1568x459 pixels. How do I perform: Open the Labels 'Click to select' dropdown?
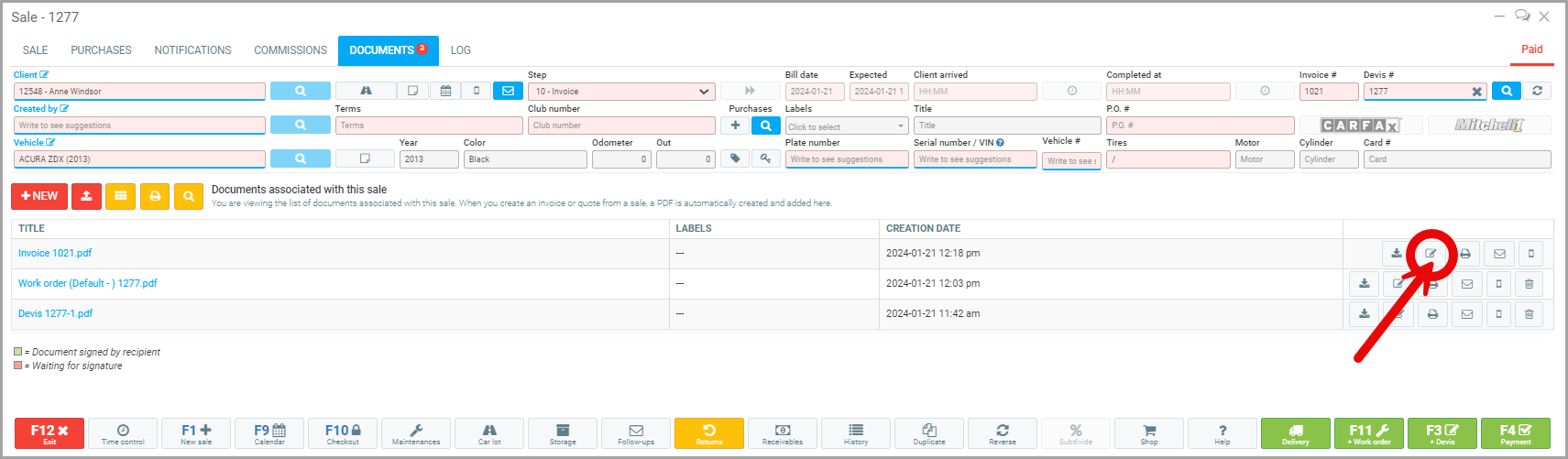846,126
